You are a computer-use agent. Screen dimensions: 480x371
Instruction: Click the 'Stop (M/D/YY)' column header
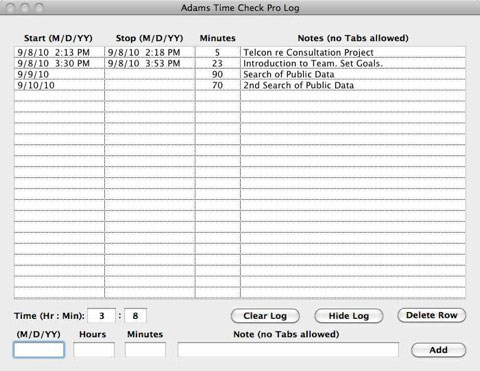[150, 38]
